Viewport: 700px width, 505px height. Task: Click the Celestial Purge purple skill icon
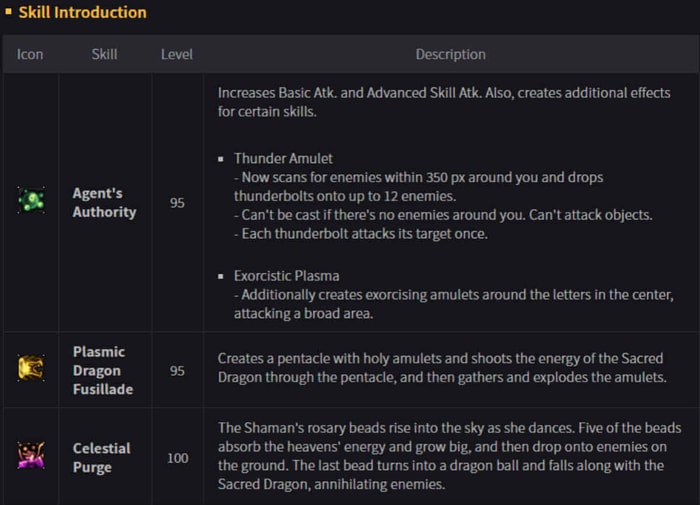[31, 455]
